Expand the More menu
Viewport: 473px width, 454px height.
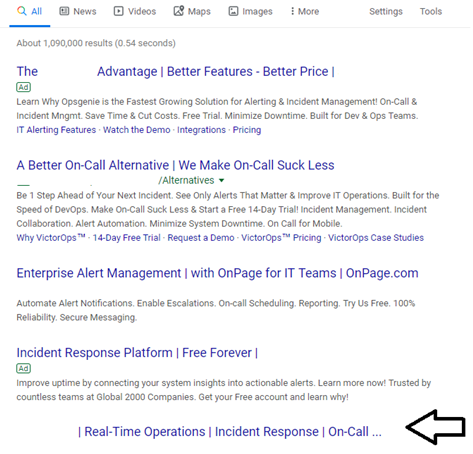coord(304,12)
